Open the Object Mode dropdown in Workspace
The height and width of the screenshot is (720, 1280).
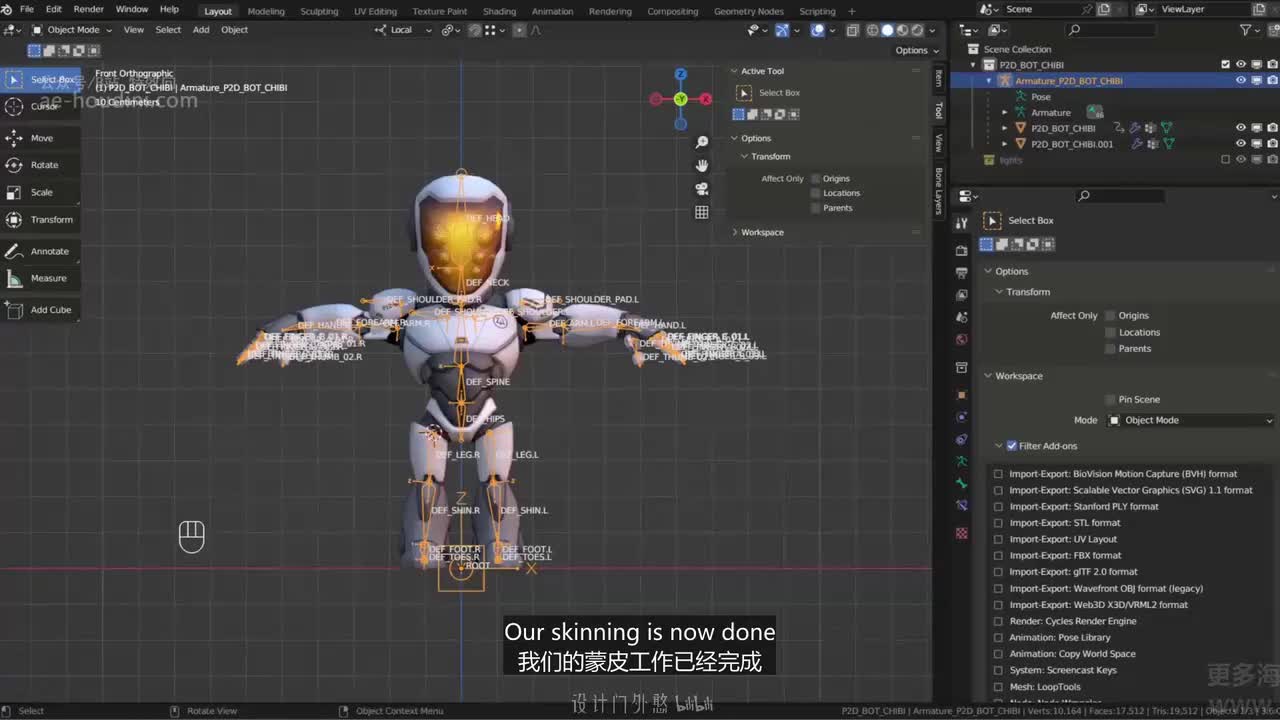pyautogui.click(x=1189, y=420)
